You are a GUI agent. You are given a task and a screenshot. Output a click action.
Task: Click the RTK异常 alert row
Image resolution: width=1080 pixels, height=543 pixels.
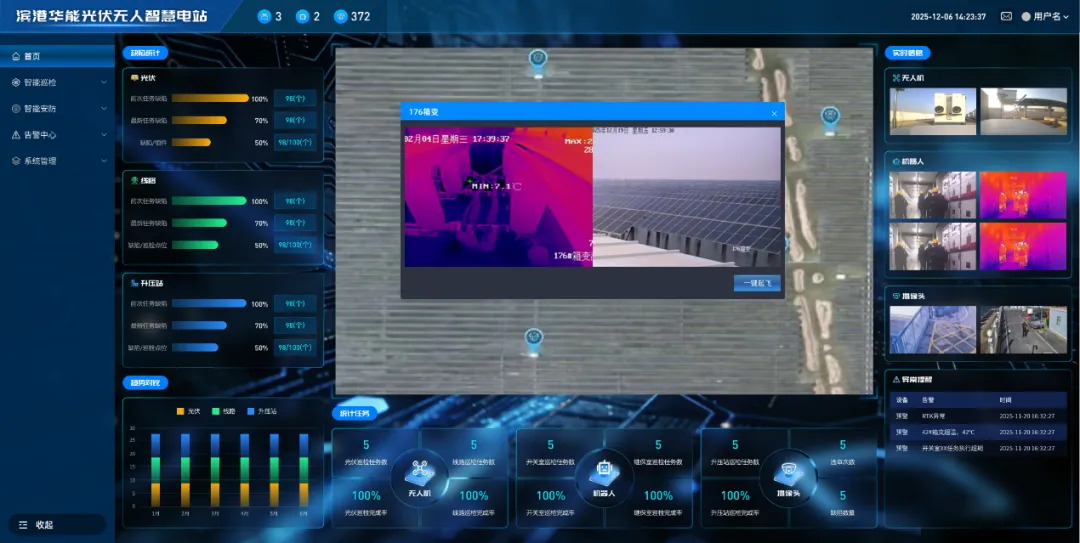click(978, 416)
